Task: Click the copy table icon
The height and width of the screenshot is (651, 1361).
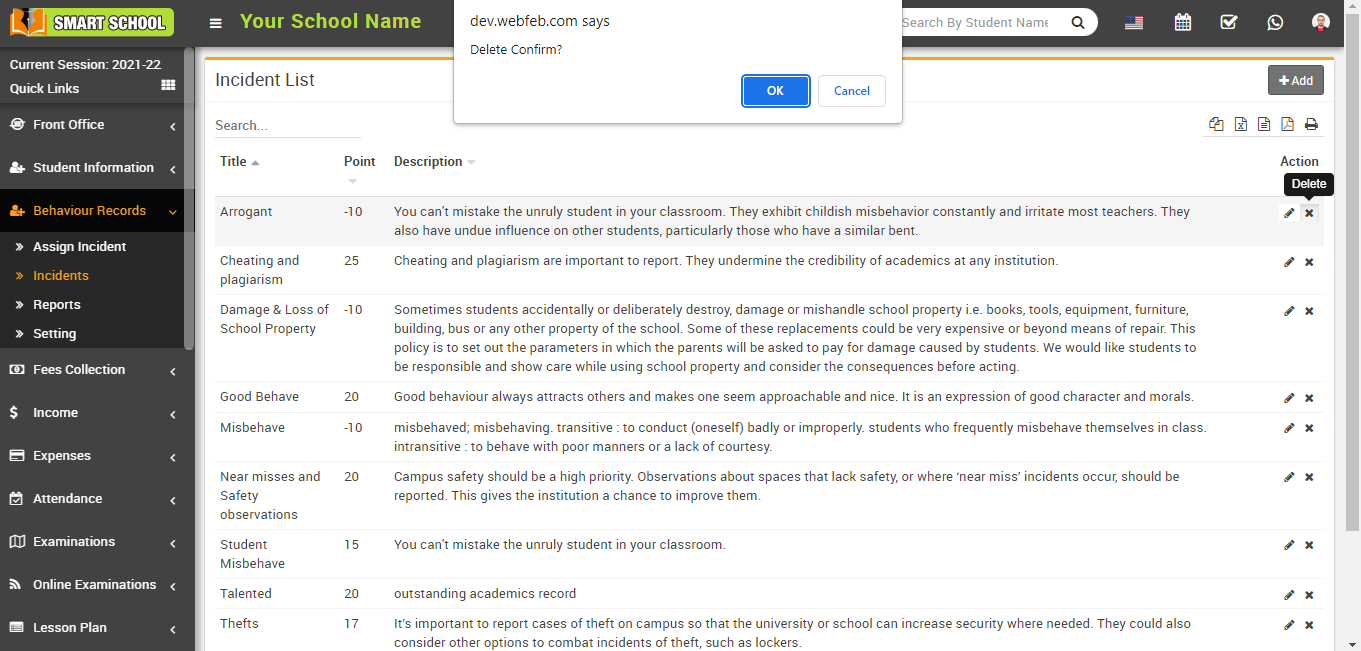Action: click(1216, 125)
